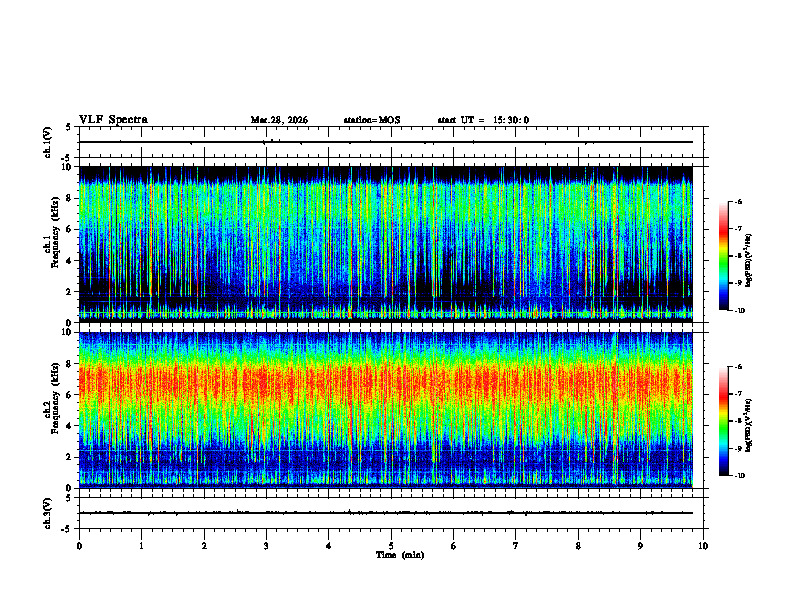Click time axis tick label "9"

pyautogui.click(x=640, y=546)
